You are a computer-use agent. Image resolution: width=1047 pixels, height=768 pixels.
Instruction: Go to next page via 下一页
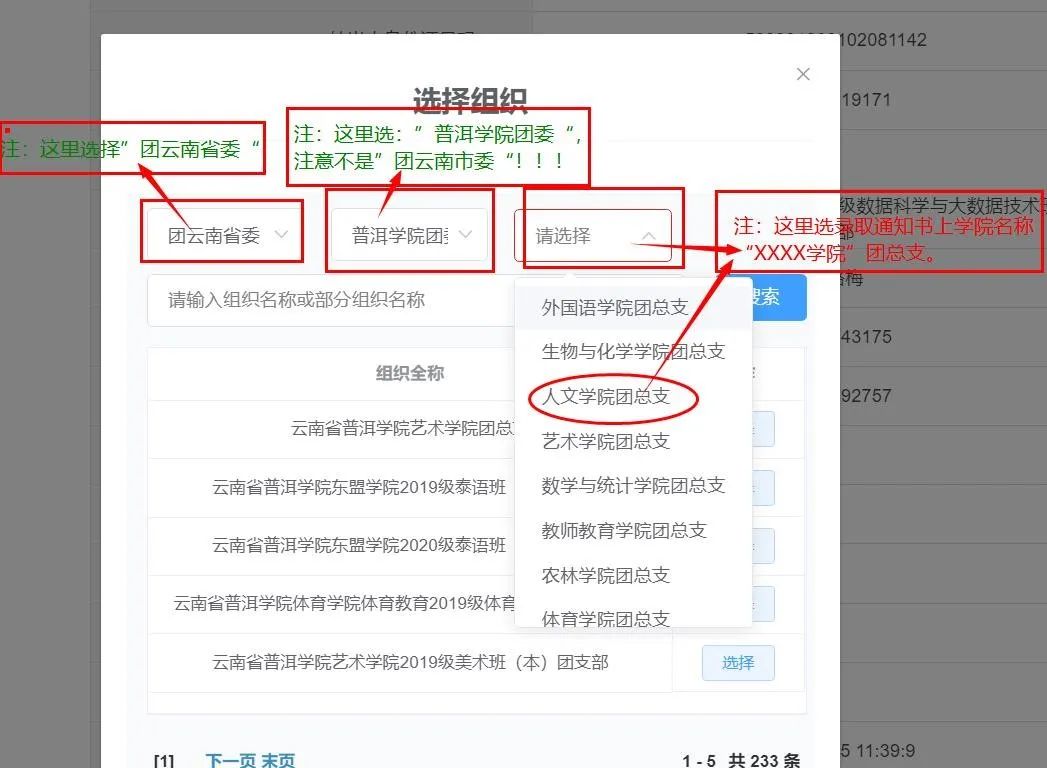230,761
